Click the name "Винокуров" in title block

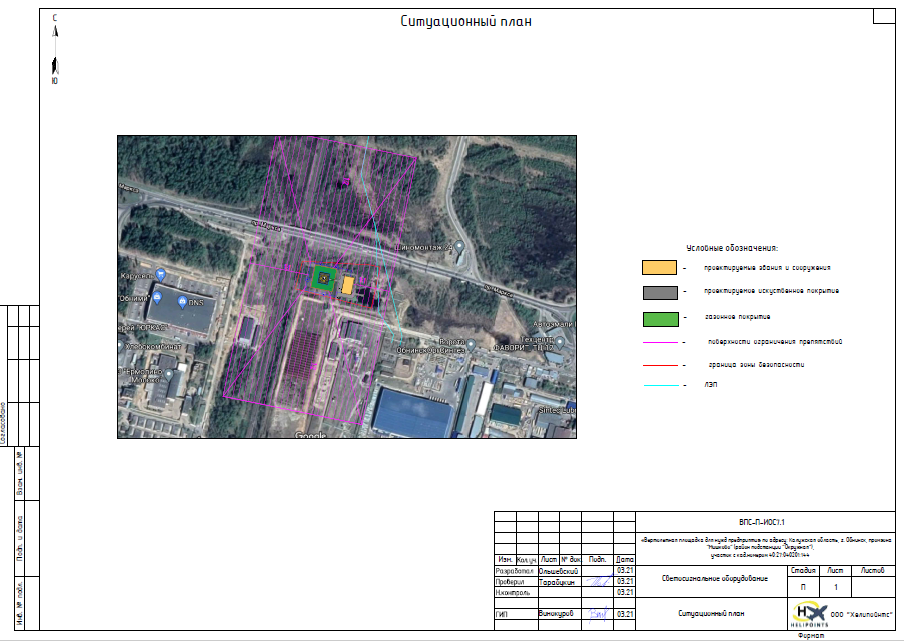pos(556,613)
